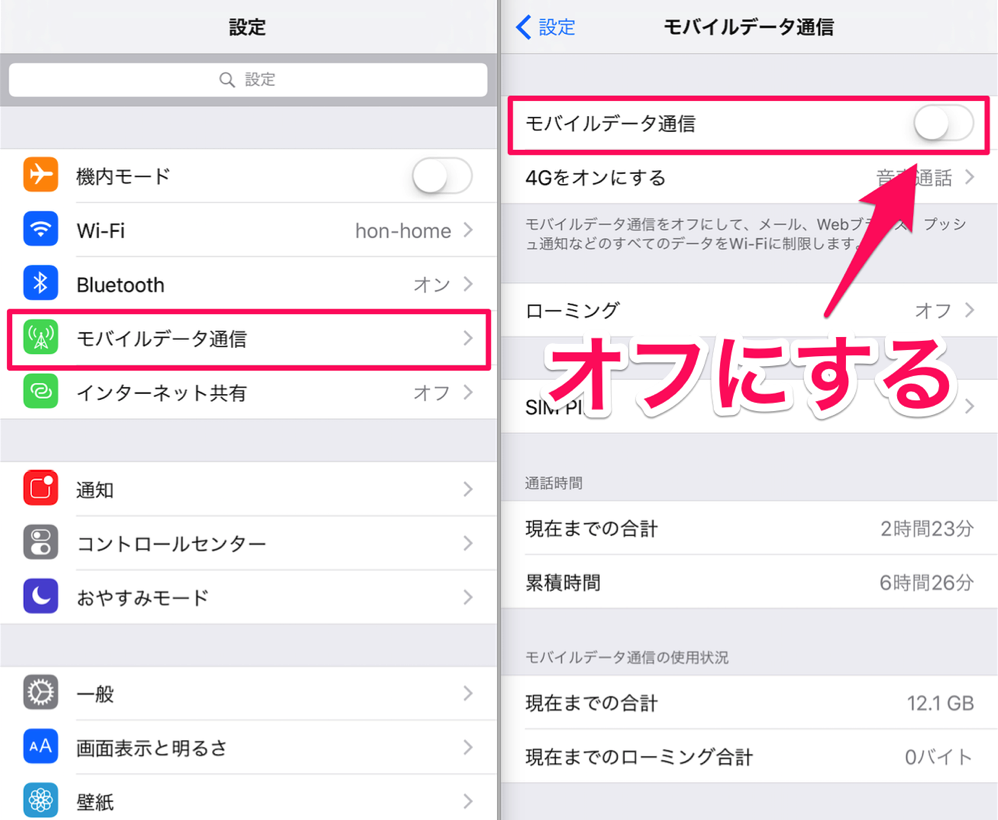Image resolution: width=998 pixels, height=820 pixels.
Task: Tap the red Notifications icon
Action: pos(41,488)
